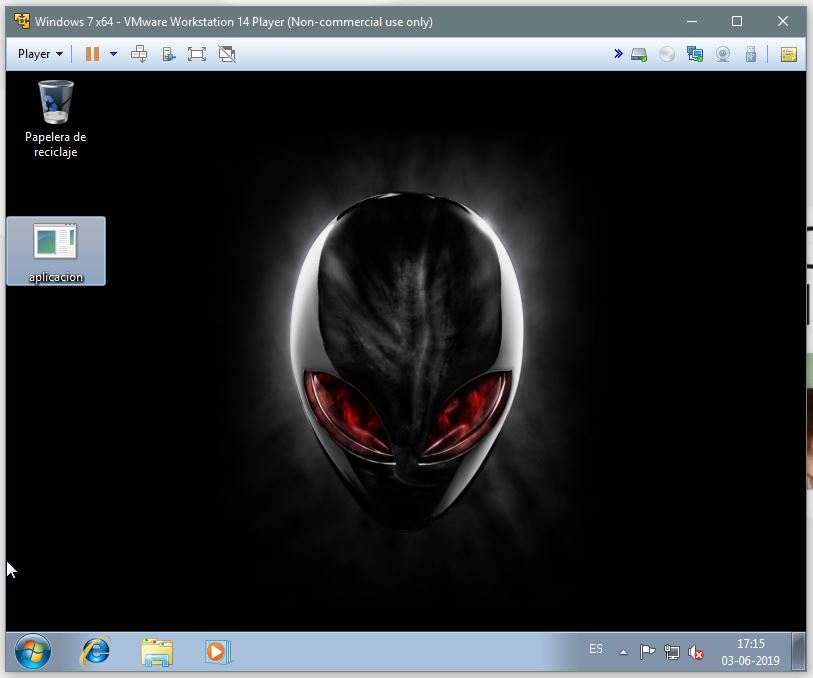Click the network adapter device icon
The height and width of the screenshot is (678, 813).
(695, 54)
